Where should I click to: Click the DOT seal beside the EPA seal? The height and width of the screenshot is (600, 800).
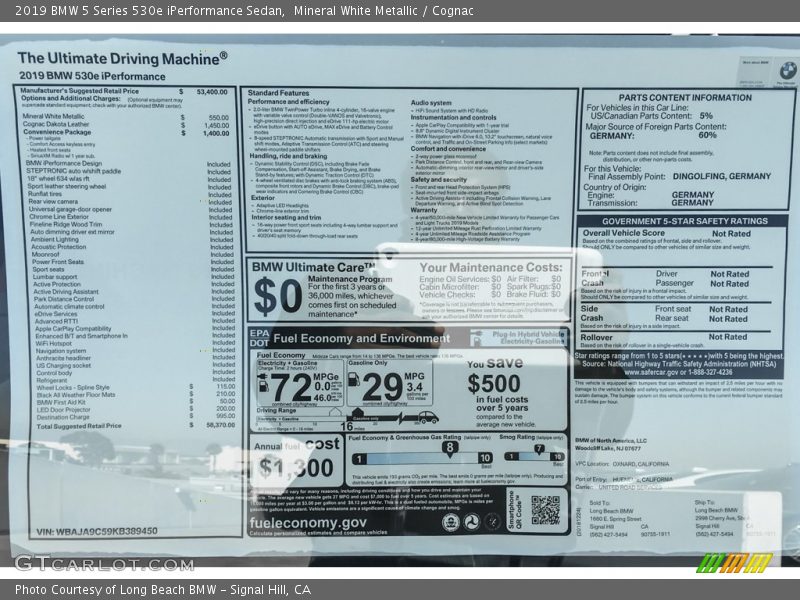(x=471, y=522)
